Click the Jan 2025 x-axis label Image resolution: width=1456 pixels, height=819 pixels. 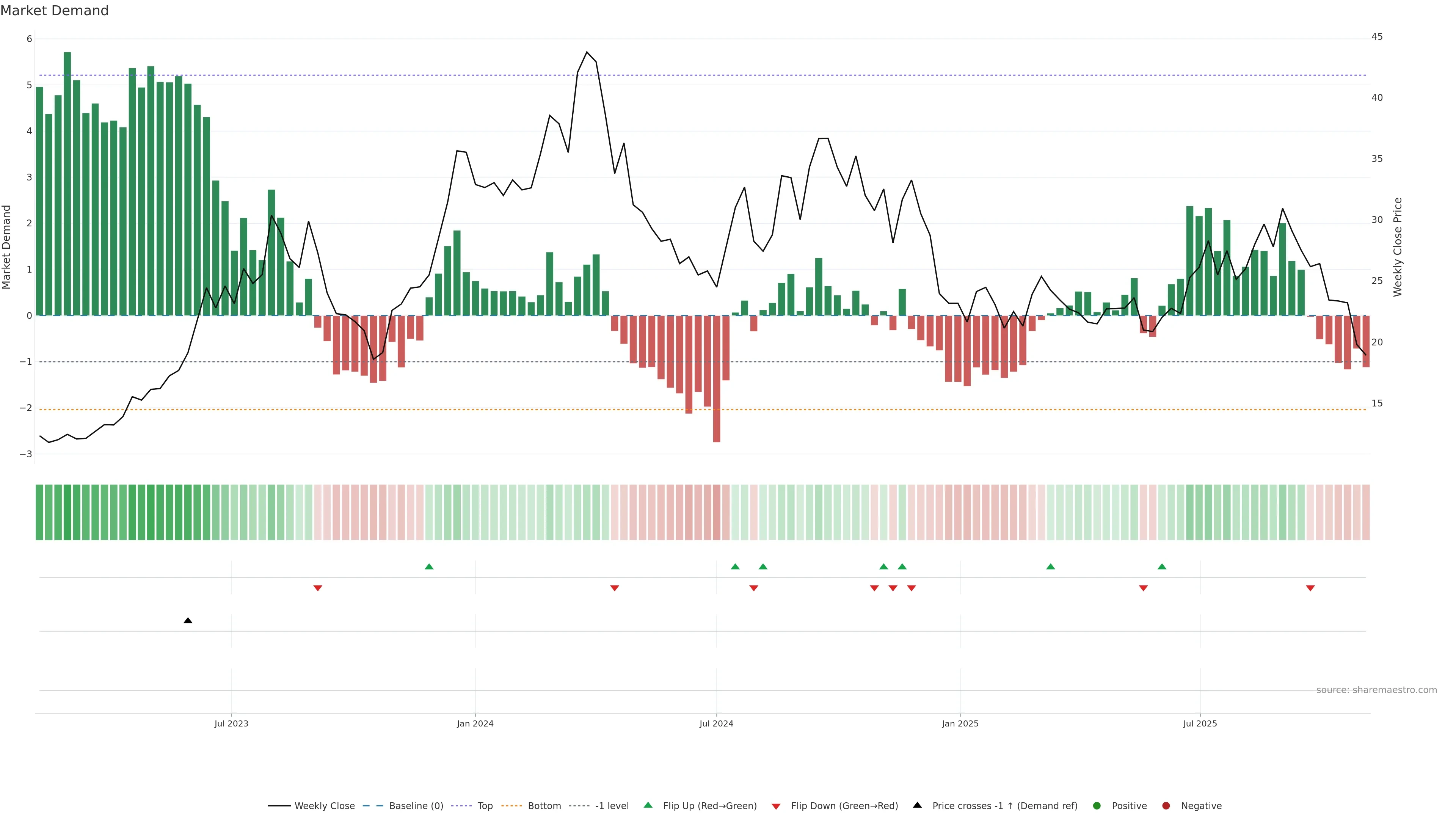coord(960,723)
